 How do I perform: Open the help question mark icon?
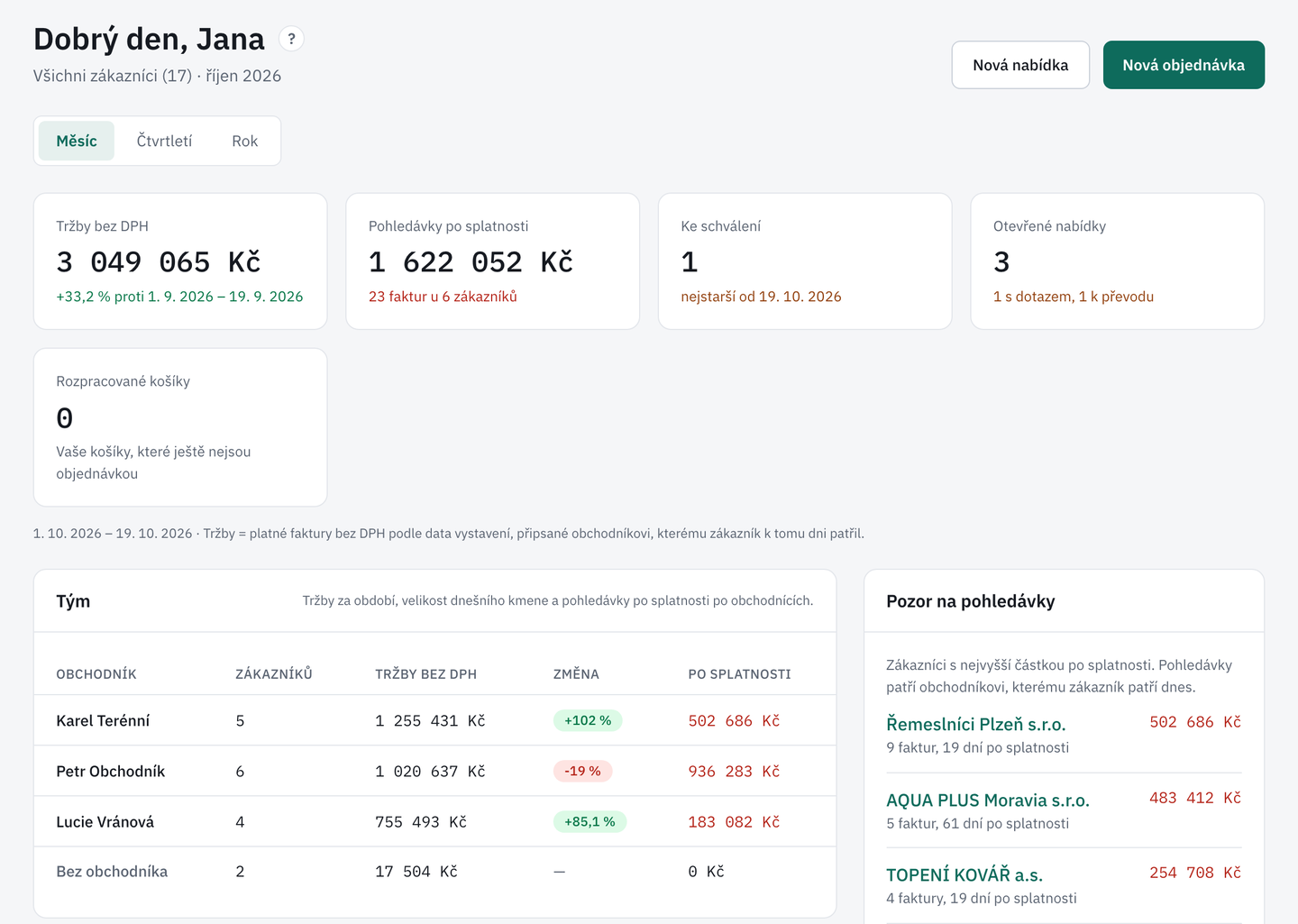tap(291, 39)
